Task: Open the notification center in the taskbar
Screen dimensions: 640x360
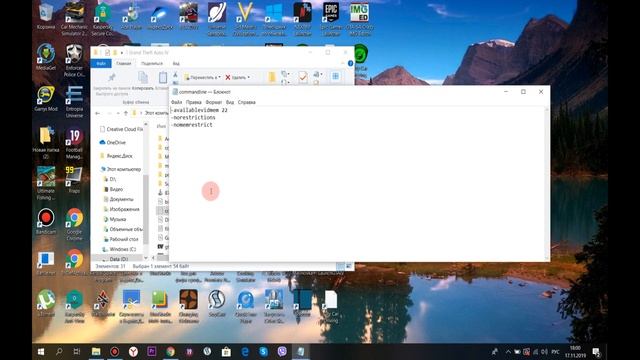Action: pyautogui.click(x=596, y=351)
